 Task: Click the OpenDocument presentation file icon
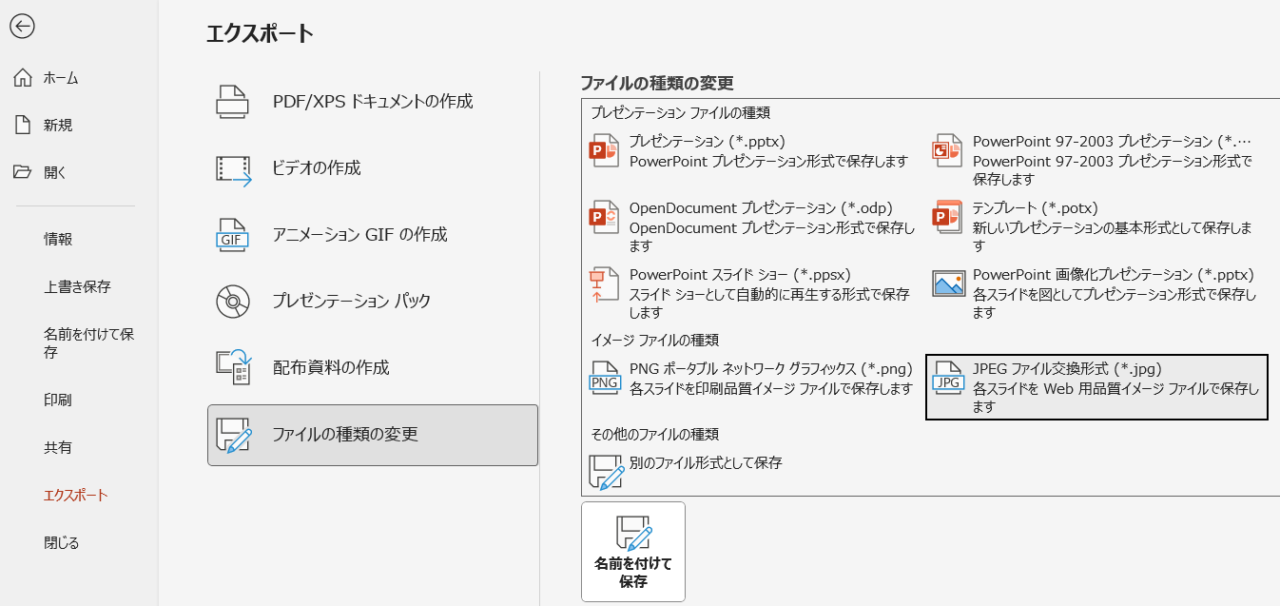tap(605, 218)
